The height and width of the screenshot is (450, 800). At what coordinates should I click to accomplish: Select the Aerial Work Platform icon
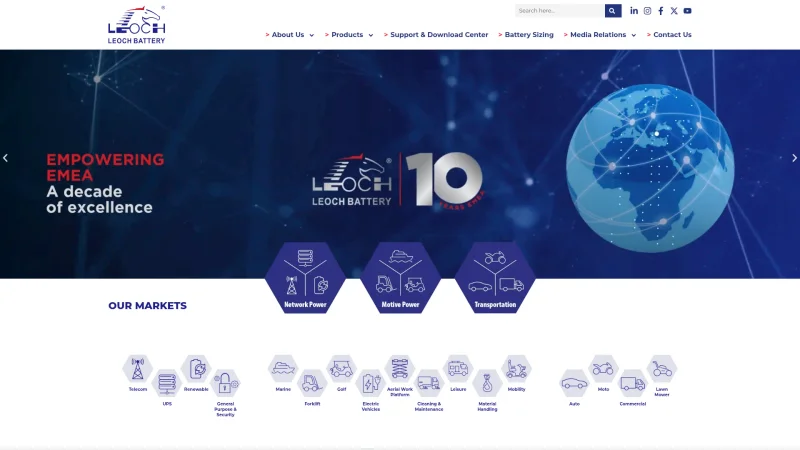tap(400, 369)
